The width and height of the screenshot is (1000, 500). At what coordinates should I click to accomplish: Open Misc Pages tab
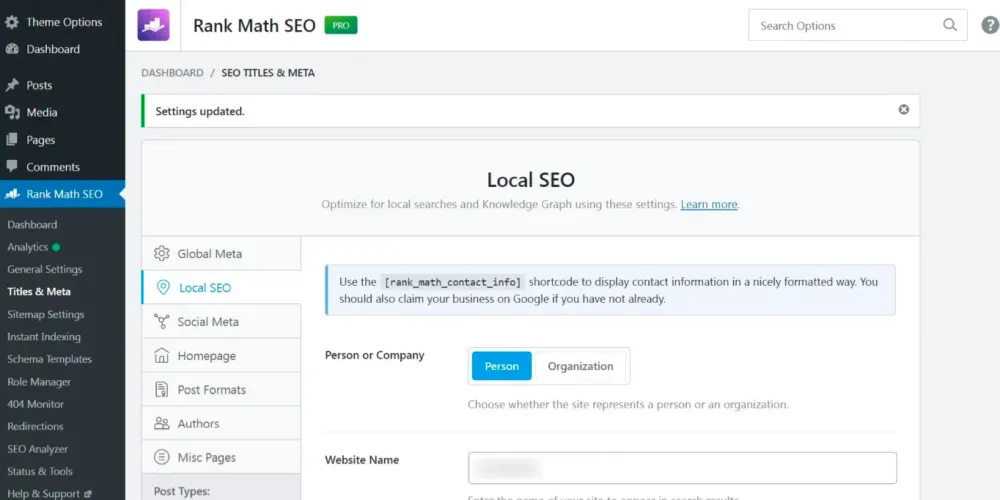(221, 457)
